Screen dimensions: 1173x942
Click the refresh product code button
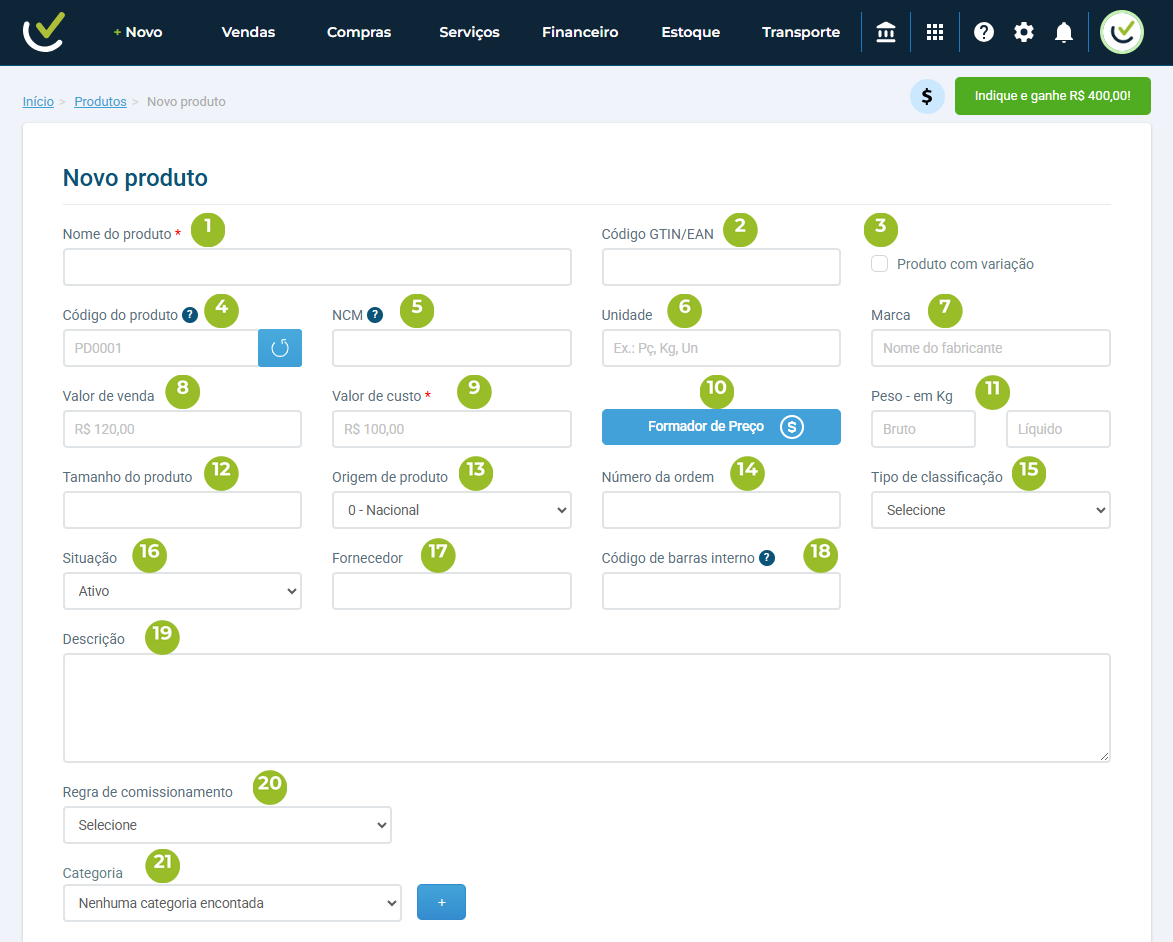coord(280,348)
